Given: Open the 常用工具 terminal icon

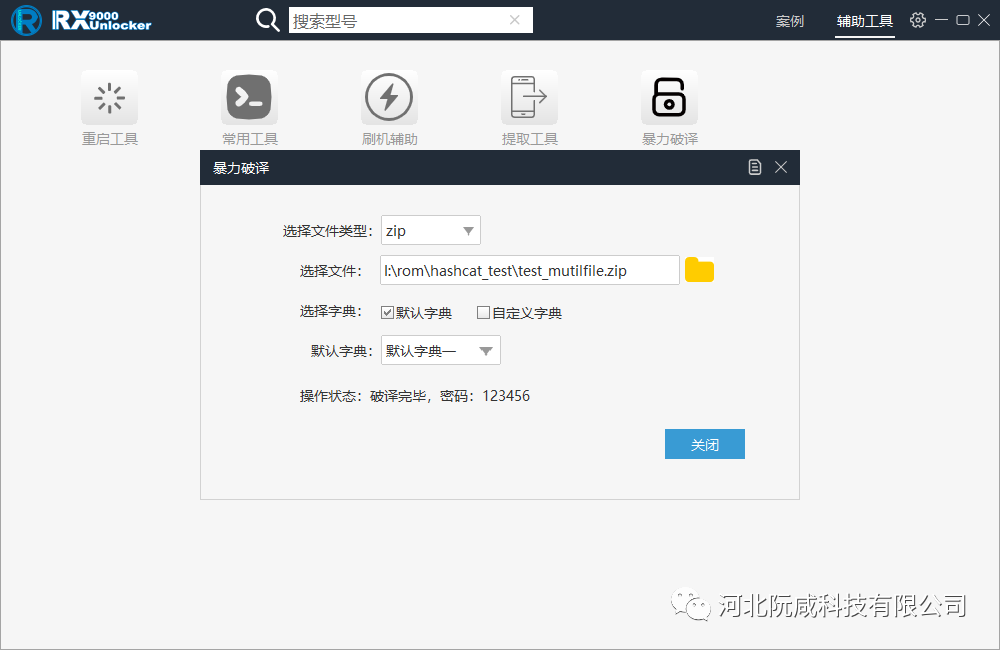Looking at the screenshot, I should (249, 98).
